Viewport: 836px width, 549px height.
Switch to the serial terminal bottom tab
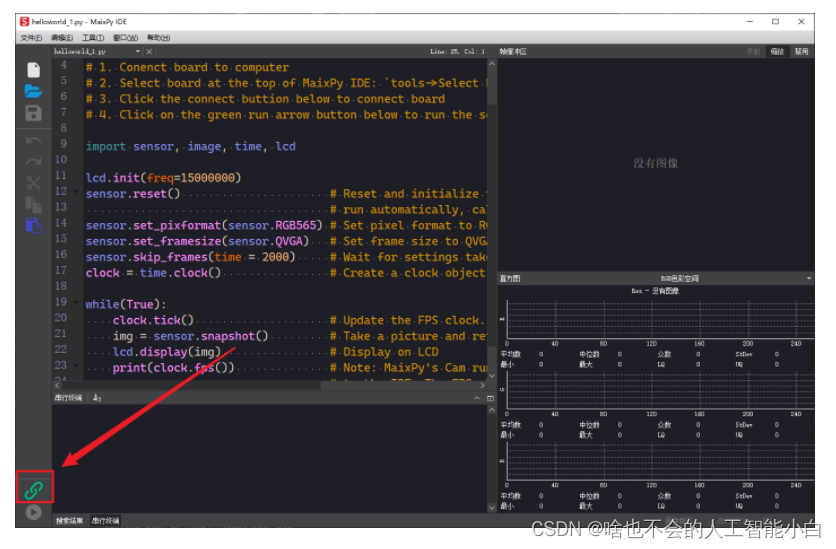point(105,521)
